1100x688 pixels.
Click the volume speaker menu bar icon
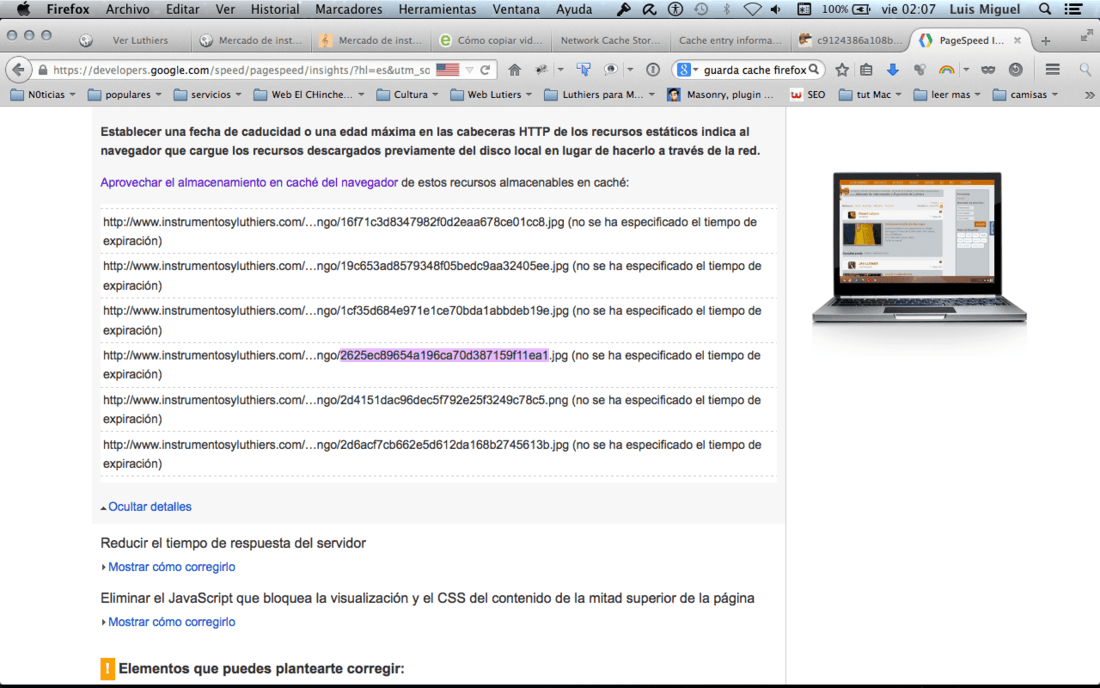point(777,9)
